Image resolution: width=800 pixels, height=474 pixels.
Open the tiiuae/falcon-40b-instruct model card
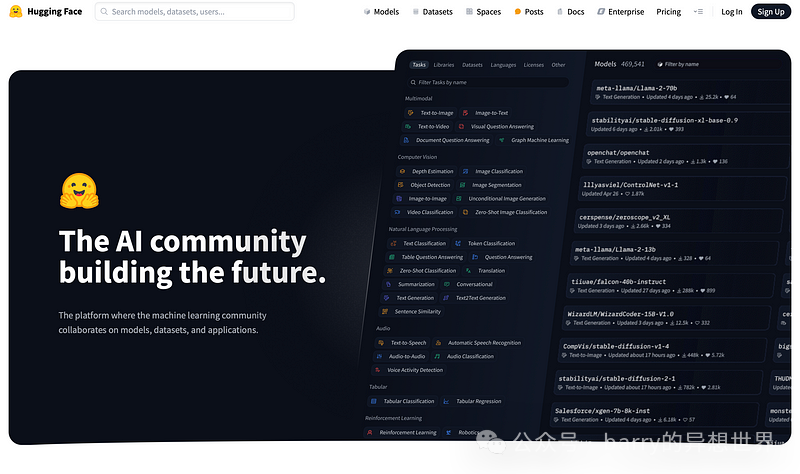tap(671, 286)
